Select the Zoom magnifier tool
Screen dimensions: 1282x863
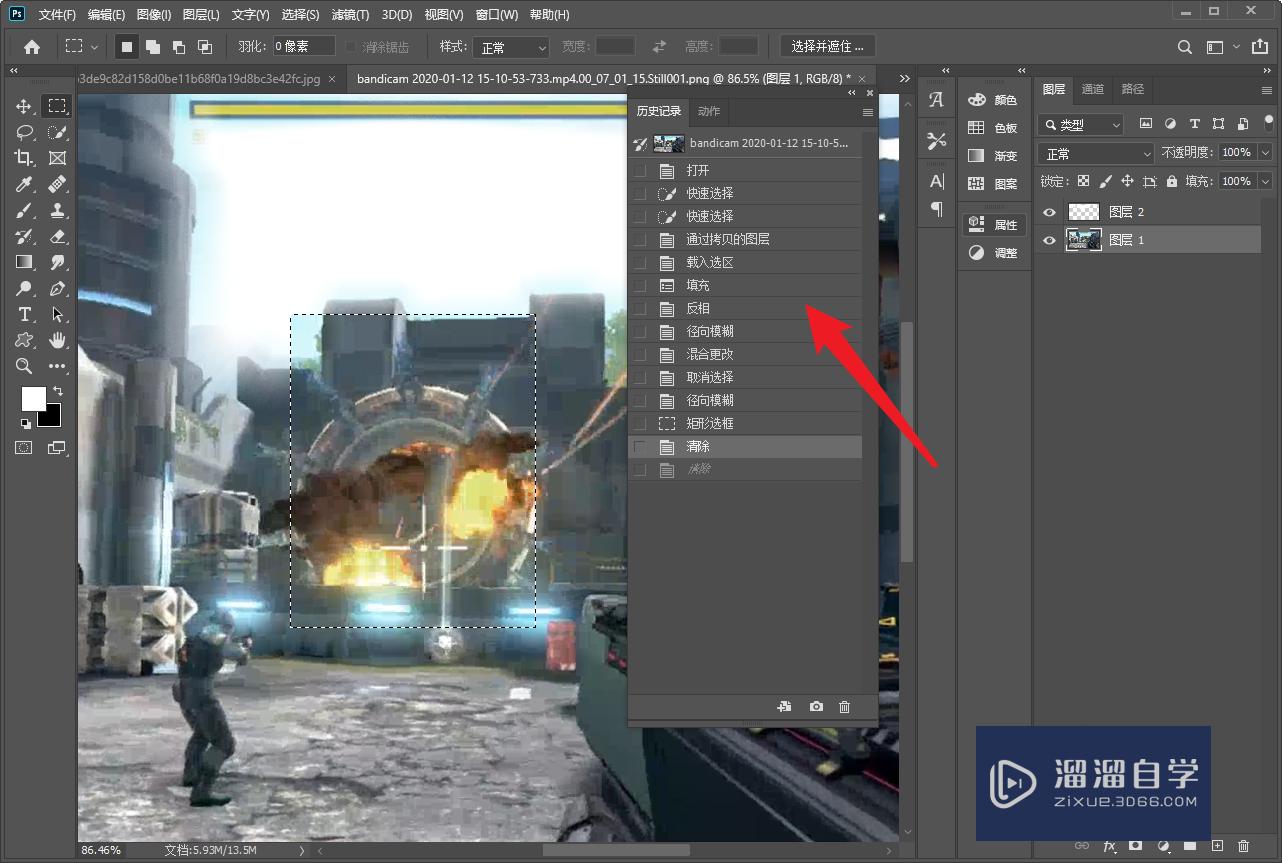tap(24, 366)
